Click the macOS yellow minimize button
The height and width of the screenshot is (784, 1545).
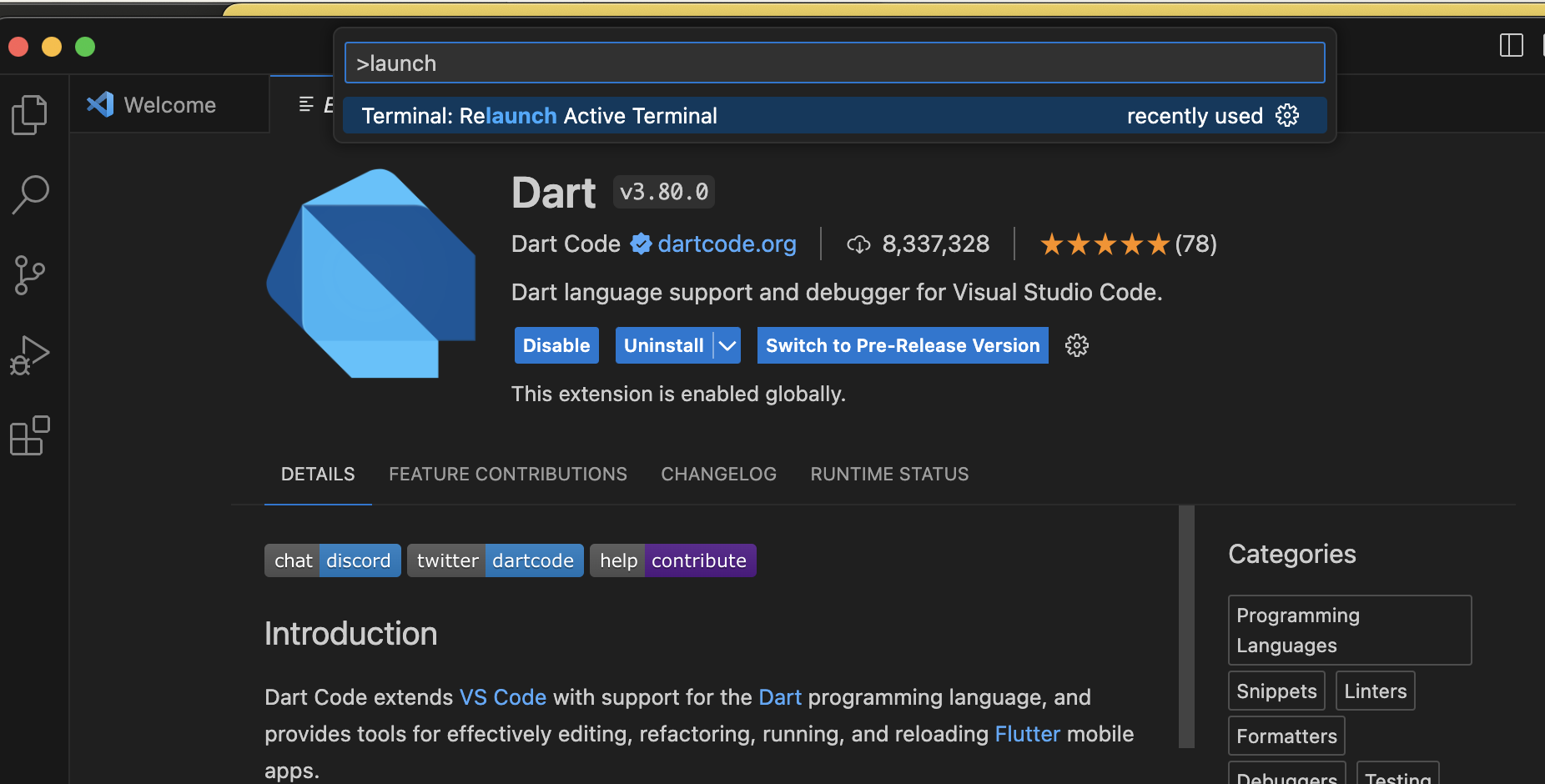coord(52,47)
